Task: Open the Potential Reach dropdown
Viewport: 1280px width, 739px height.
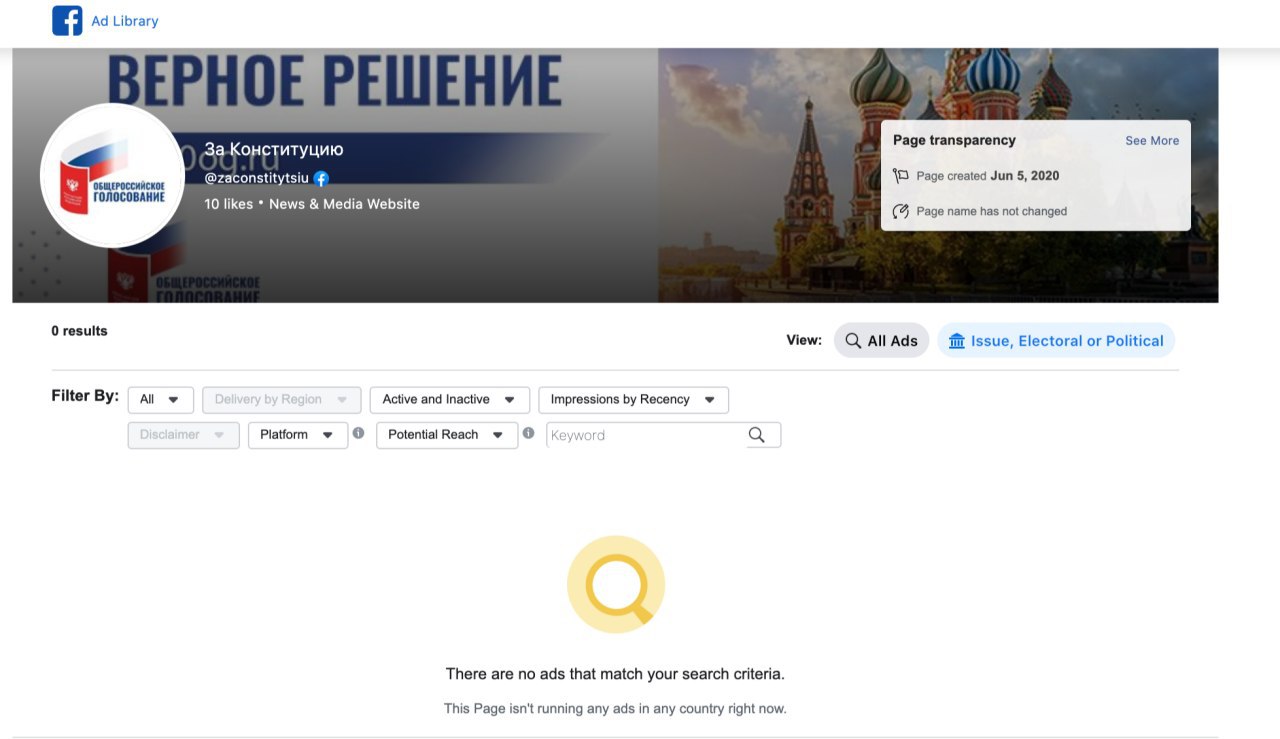Action: pos(446,435)
